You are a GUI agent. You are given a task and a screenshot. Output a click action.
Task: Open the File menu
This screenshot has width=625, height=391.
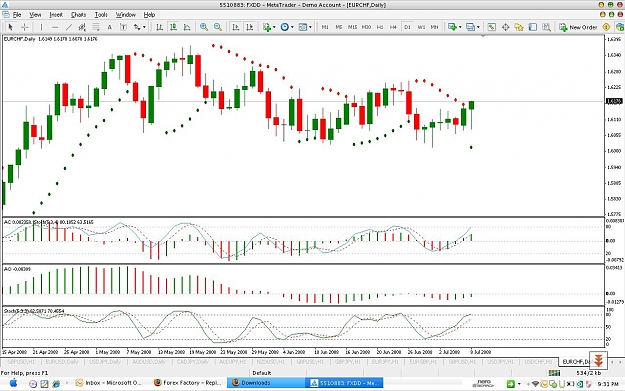click(x=17, y=15)
